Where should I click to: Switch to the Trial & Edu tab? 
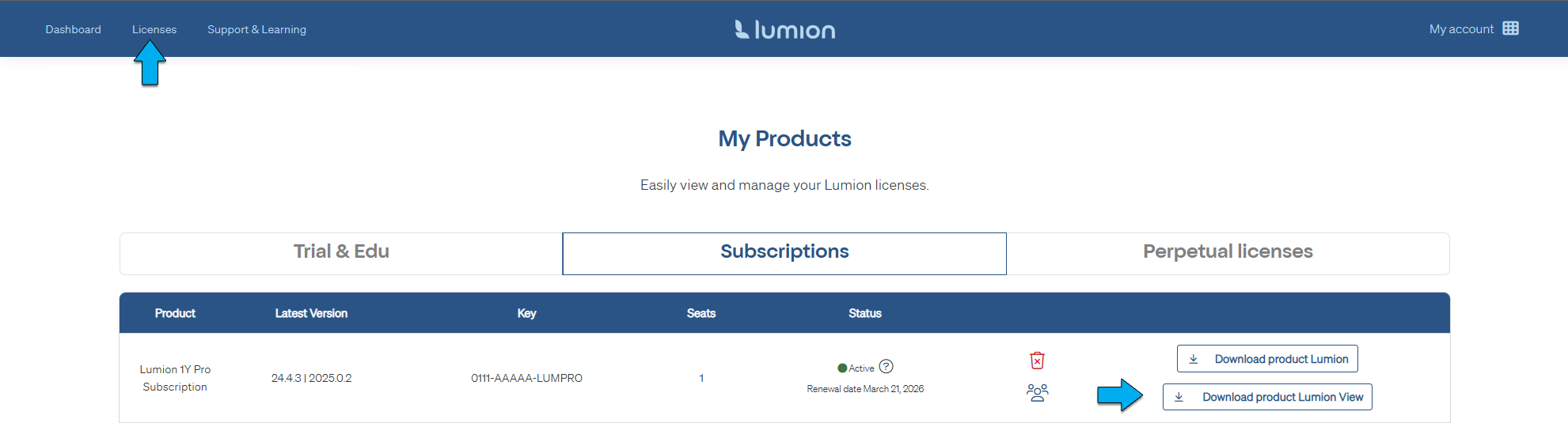[341, 252]
